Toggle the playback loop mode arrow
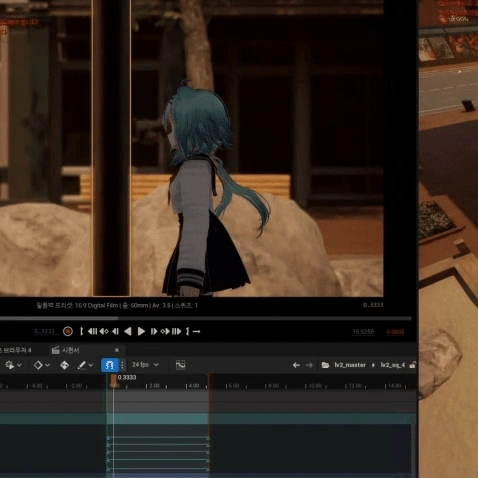478x478 pixels. 196,331
